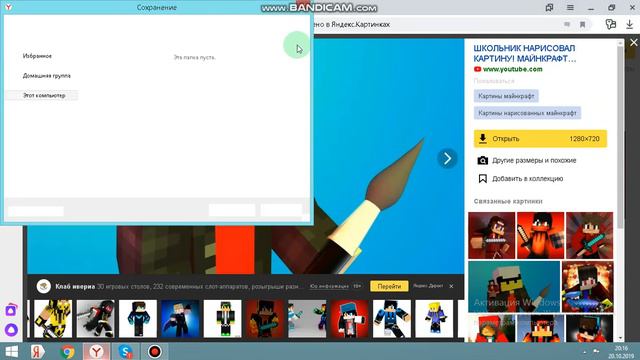Open Другие размеры и похожие
Viewport: 640px width, 360px height.
[x=534, y=160]
